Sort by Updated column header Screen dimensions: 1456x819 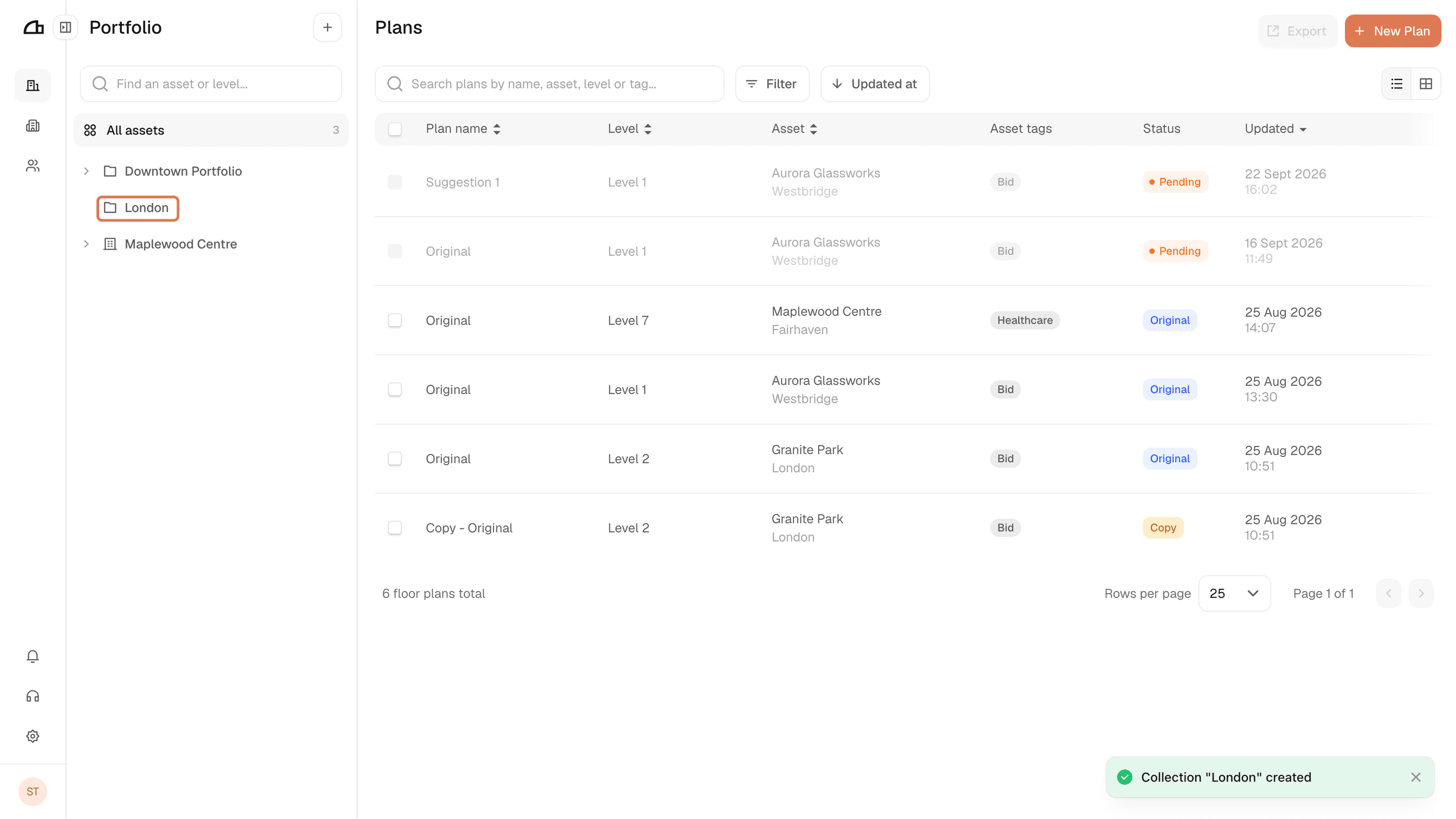tap(1275, 129)
